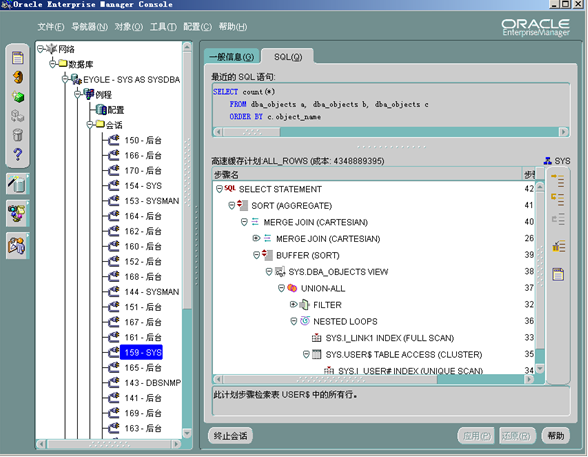Collapse the 例程 tree node
The height and width of the screenshot is (457, 588).
(77, 94)
